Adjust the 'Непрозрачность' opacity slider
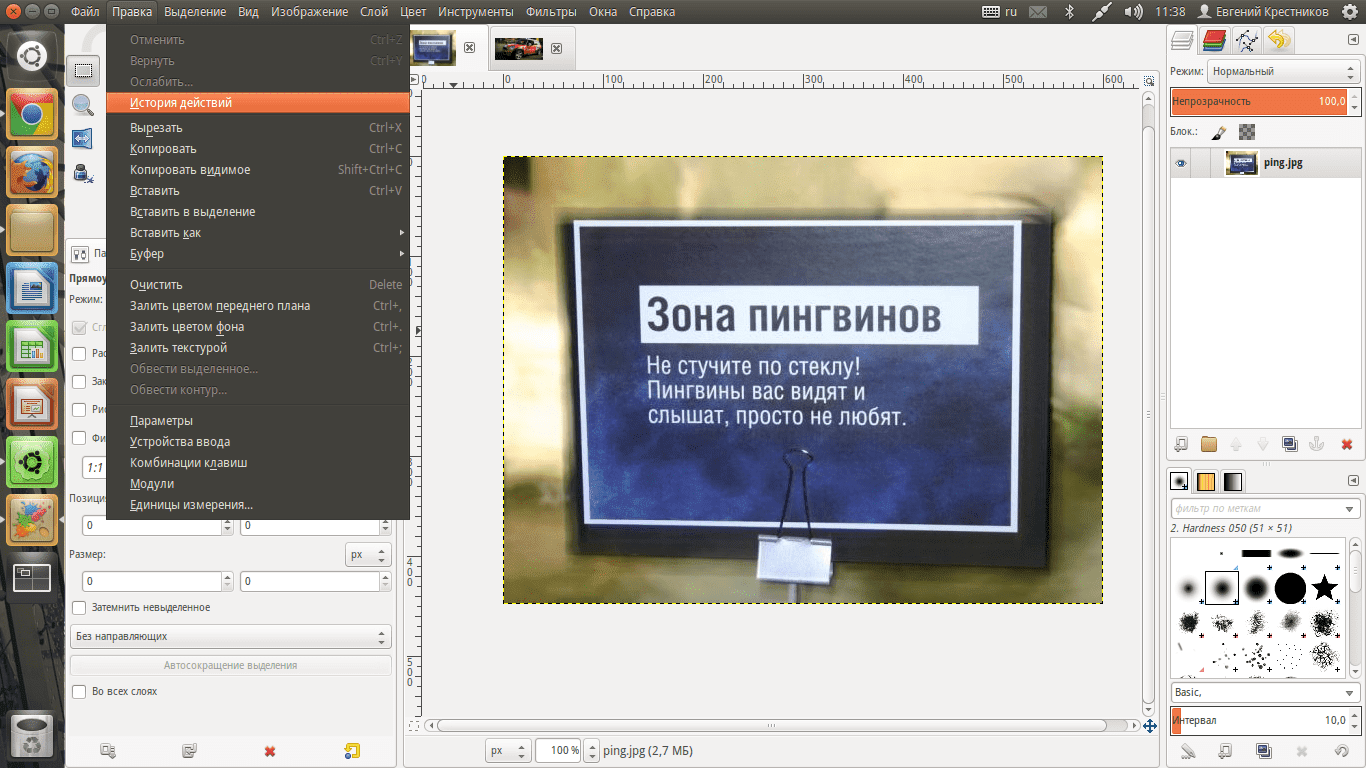1366x768 pixels. click(x=1258, y=101)
